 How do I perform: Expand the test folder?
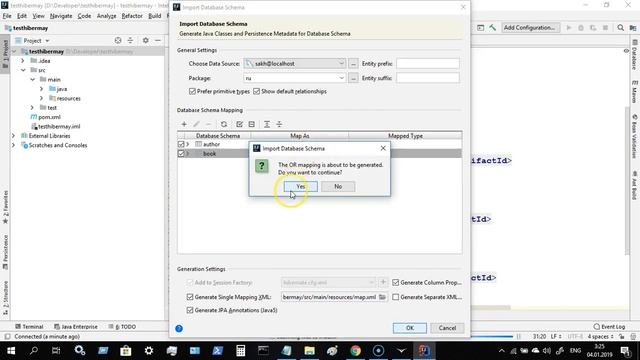coord(33,108)
